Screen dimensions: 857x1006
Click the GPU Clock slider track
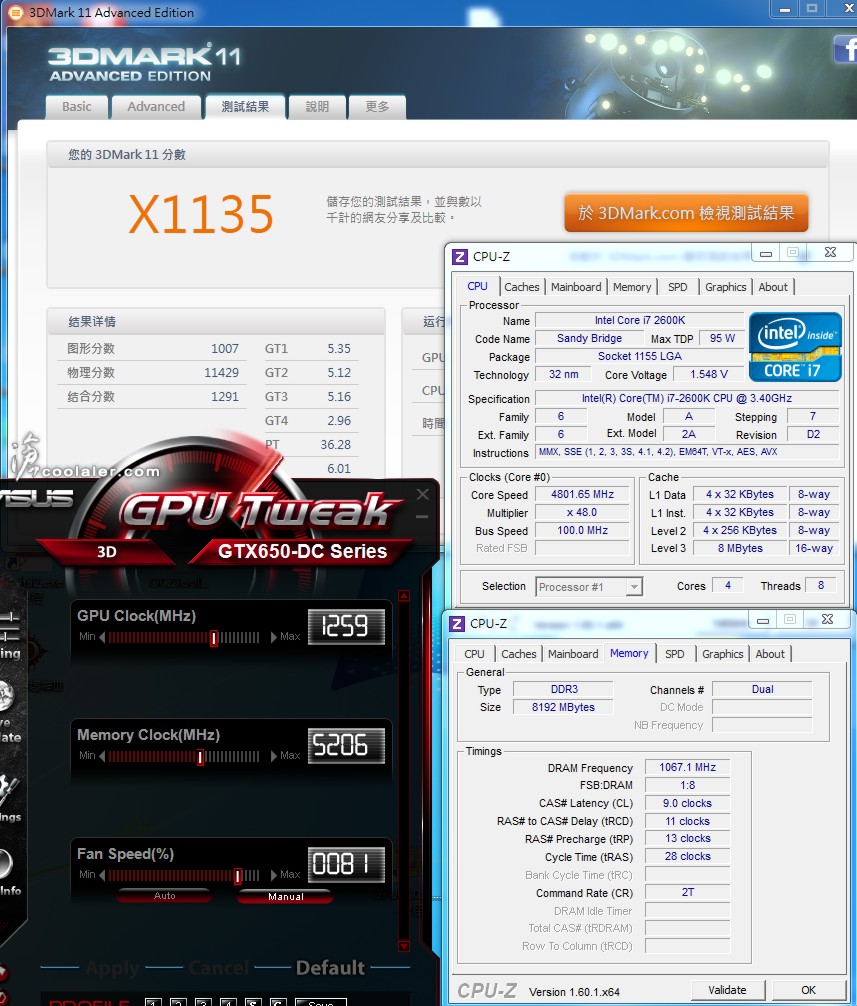(x=183, y=638)
